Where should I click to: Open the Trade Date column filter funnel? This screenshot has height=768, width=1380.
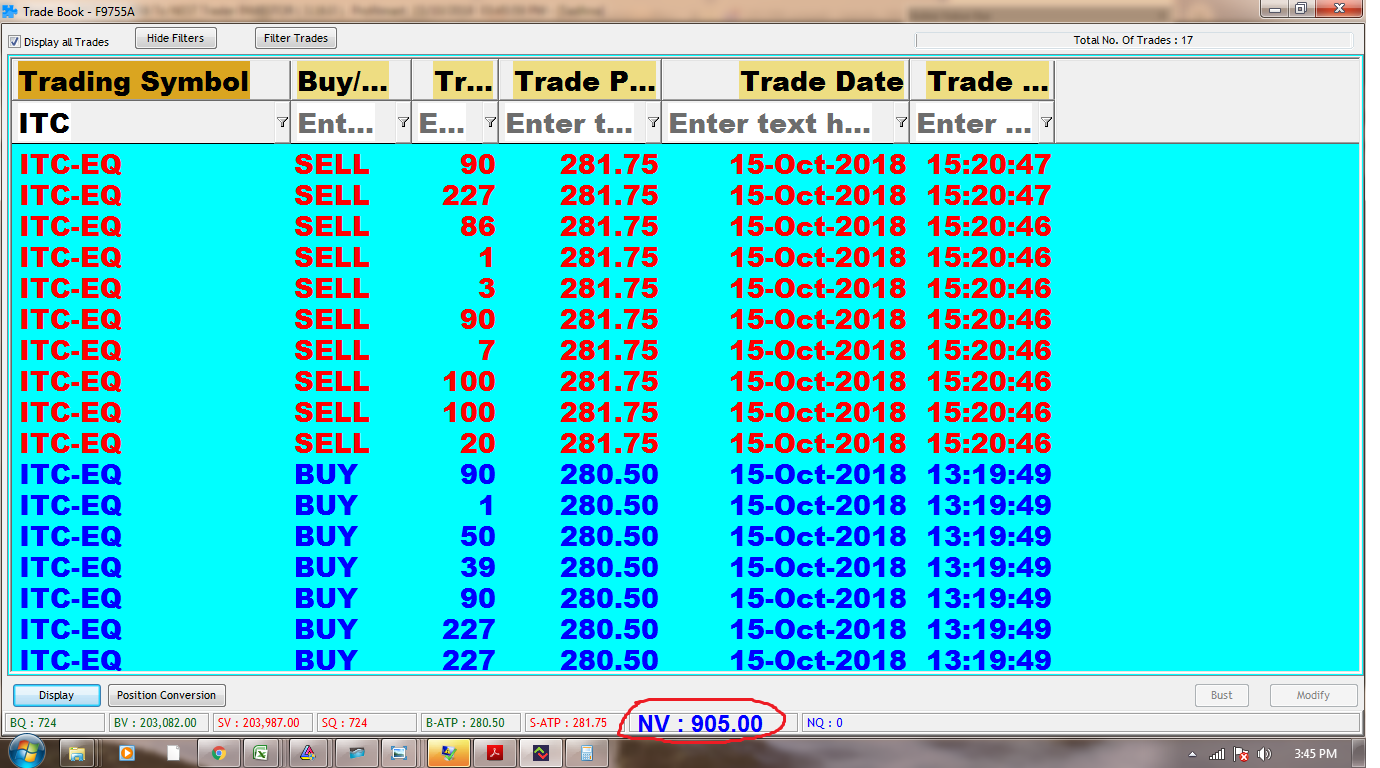(x=901, y=122)
